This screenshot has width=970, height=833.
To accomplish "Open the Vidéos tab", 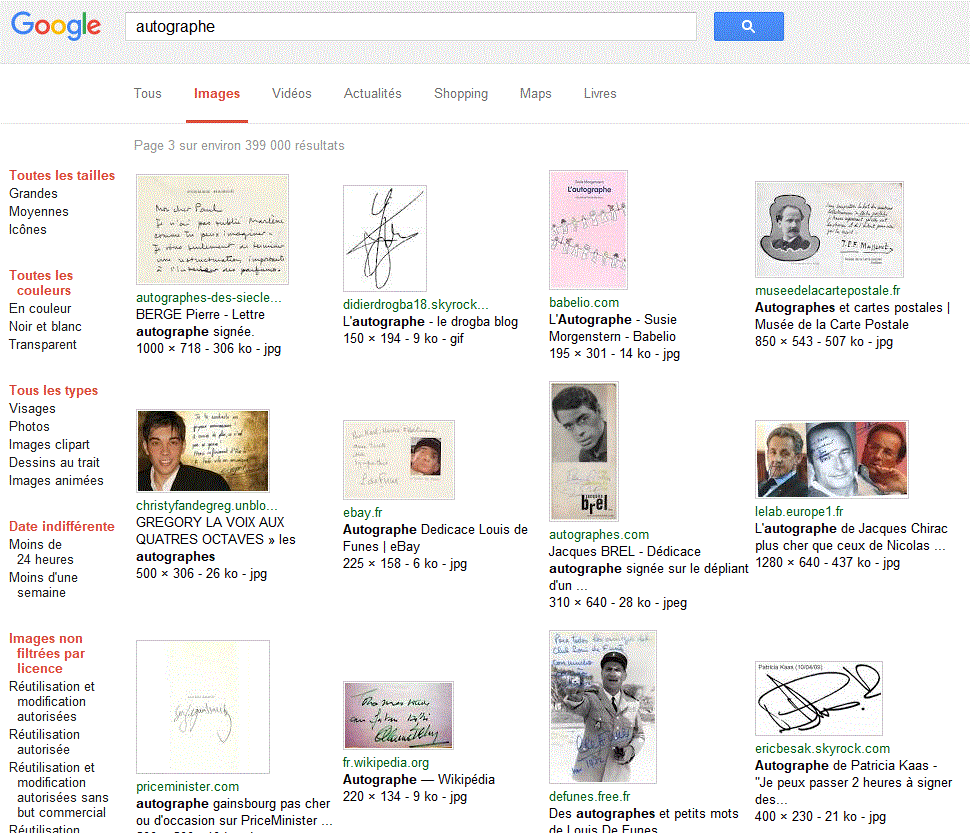I will 291,93.
